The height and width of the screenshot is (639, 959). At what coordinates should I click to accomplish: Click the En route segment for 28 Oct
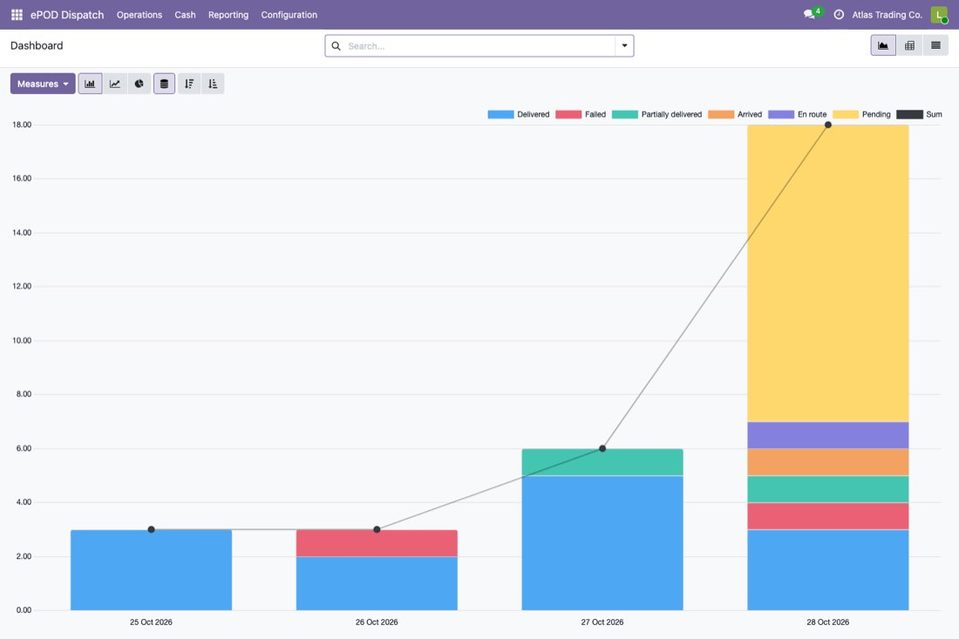pos(828,435)
